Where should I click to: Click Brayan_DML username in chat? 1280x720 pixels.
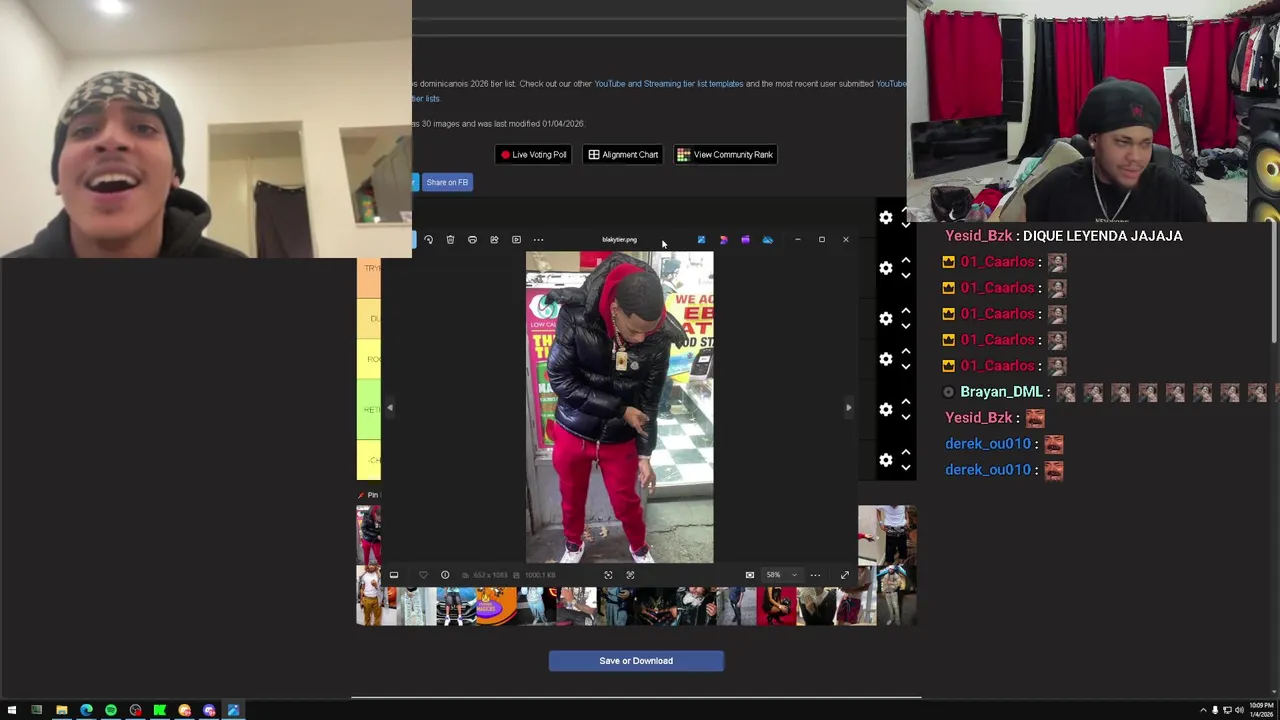(x=1001, y=392)
